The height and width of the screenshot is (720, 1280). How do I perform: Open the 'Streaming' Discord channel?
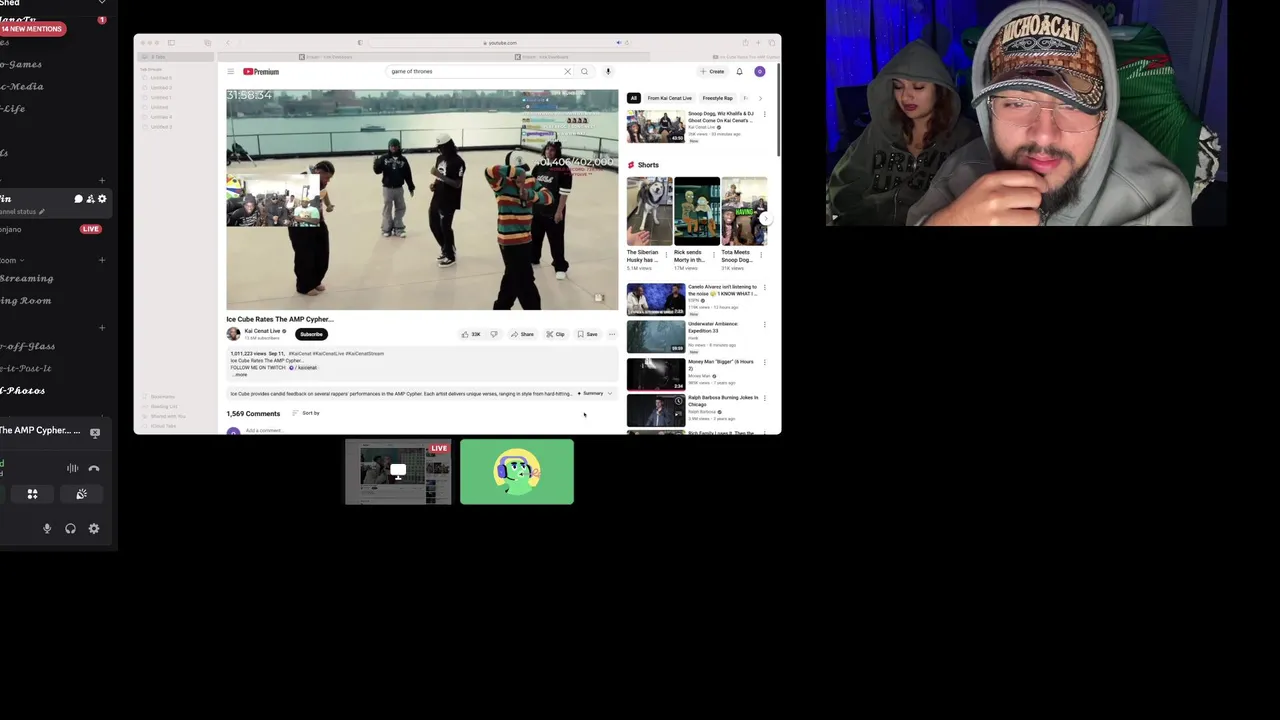pyautogui.click(x=27, y=278)
